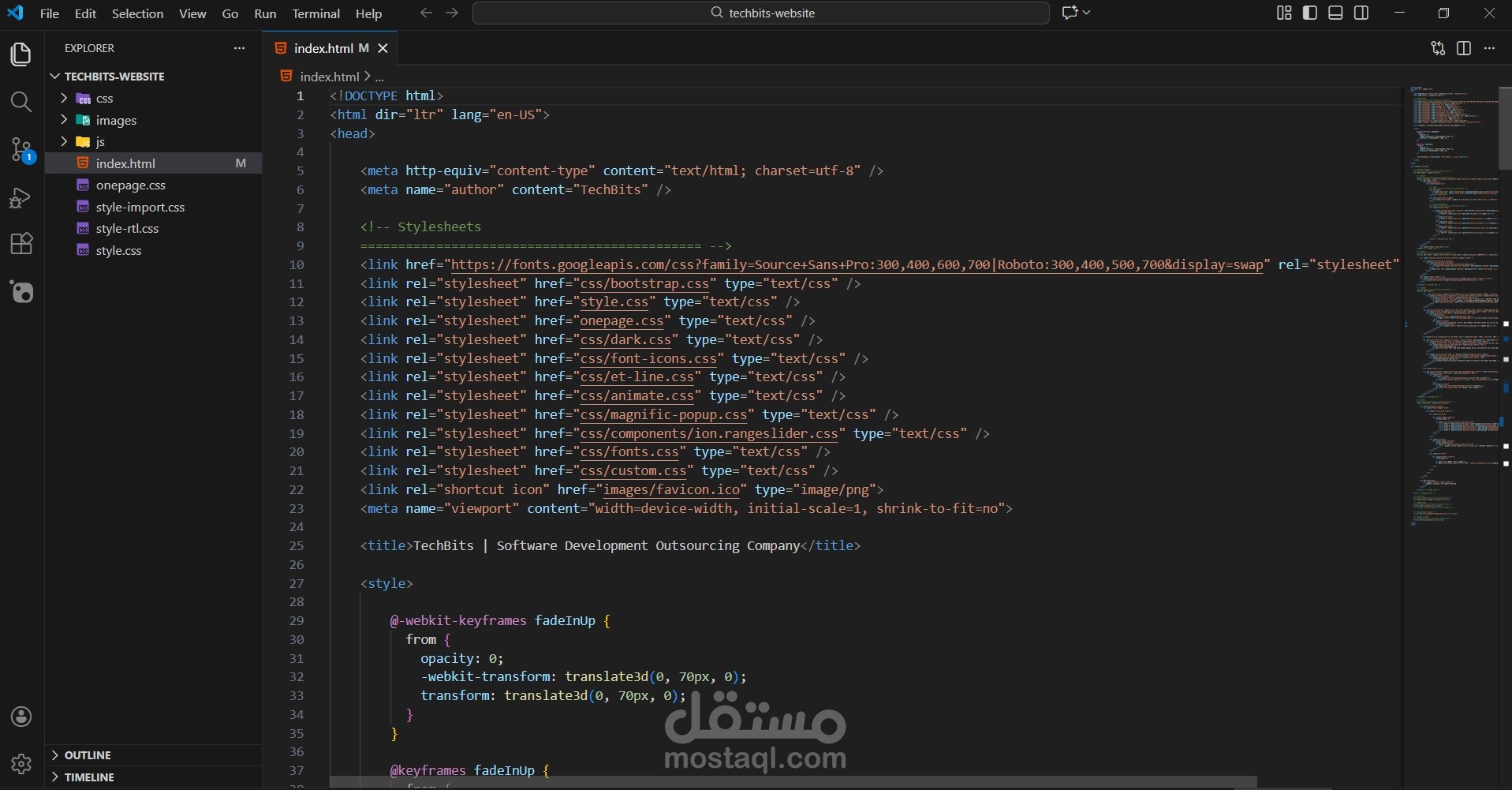The width and height of the screenshot is (1512, 790).
Task: Open the Ollama panel in activity bar
Action: (21, 291)
